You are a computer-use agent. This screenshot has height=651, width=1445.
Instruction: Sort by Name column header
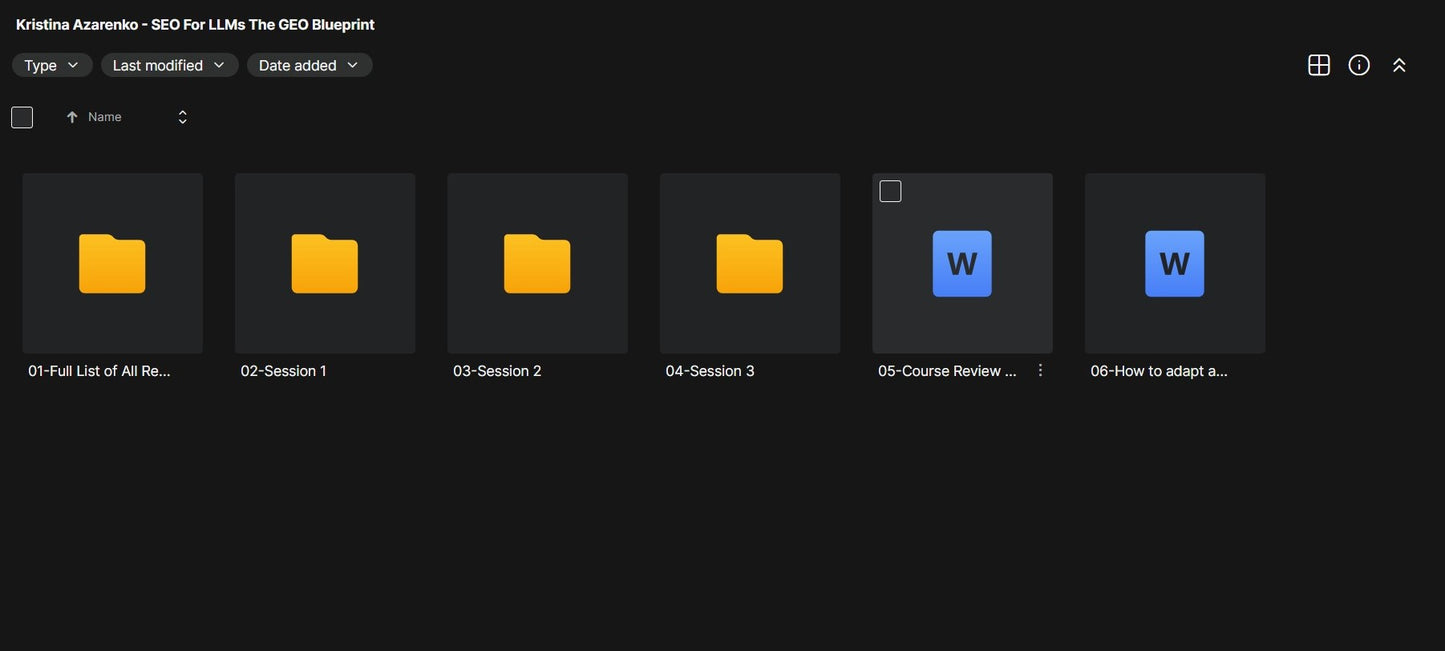[x=105, y=117]
